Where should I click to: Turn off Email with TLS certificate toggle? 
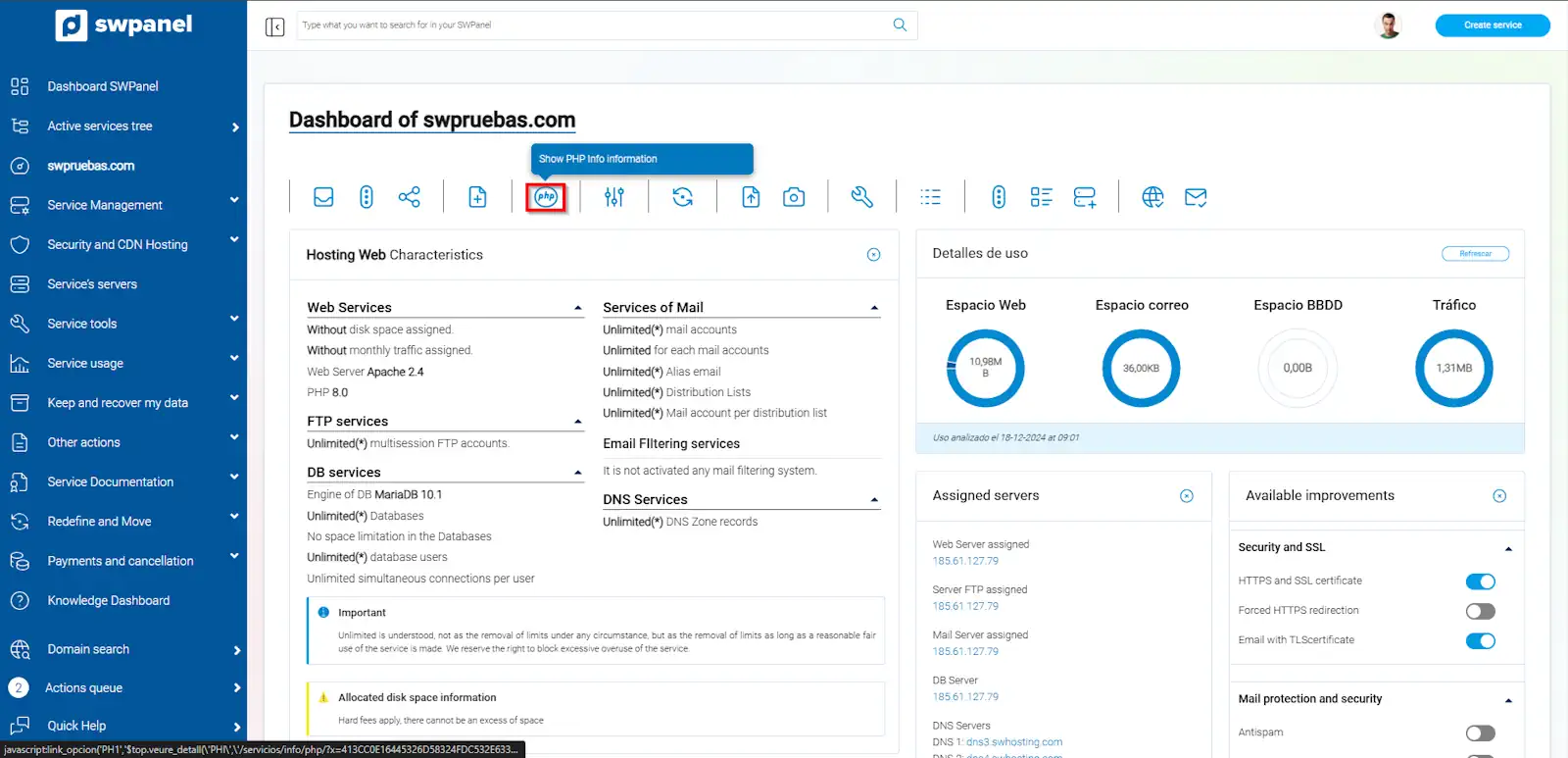[1481, 640]
